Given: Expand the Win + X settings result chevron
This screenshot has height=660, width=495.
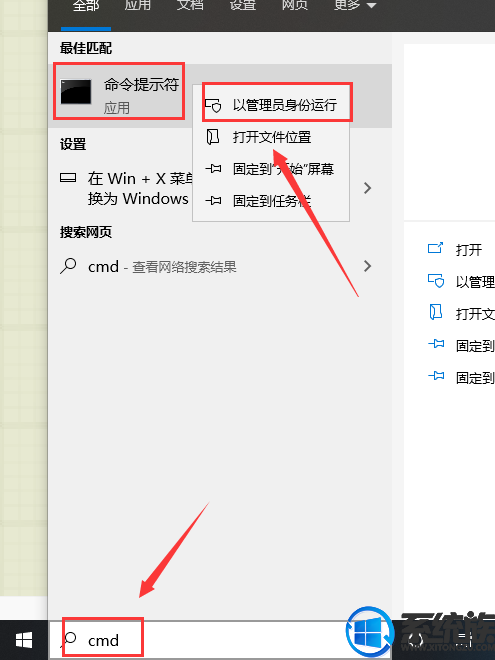Looking at the screenshot, I should 367,188.
